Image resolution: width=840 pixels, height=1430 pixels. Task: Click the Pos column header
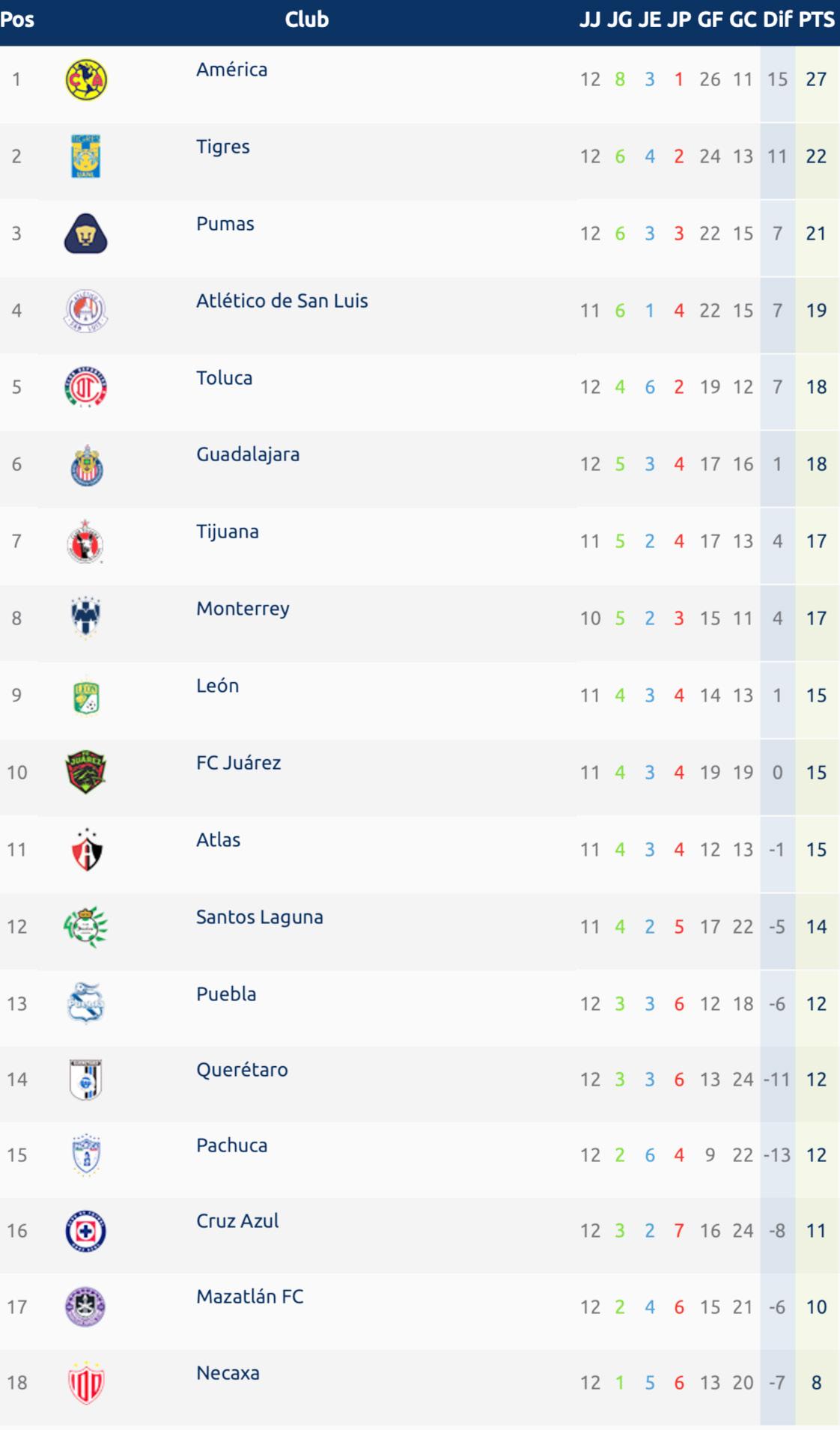[x=17, y=19]
